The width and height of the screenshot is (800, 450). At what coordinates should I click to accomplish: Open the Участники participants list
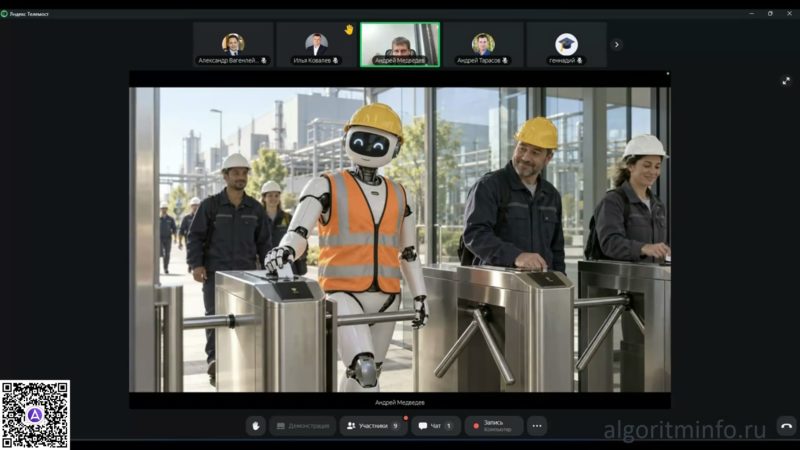point(373,426)
